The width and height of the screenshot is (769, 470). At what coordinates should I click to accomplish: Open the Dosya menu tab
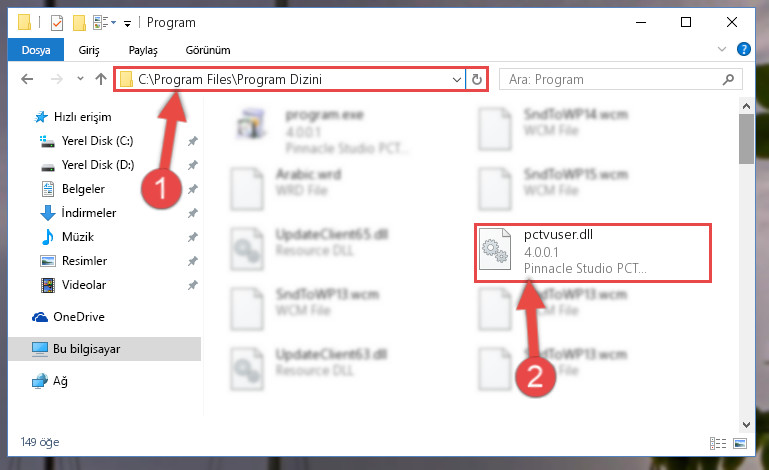point(36,50)
